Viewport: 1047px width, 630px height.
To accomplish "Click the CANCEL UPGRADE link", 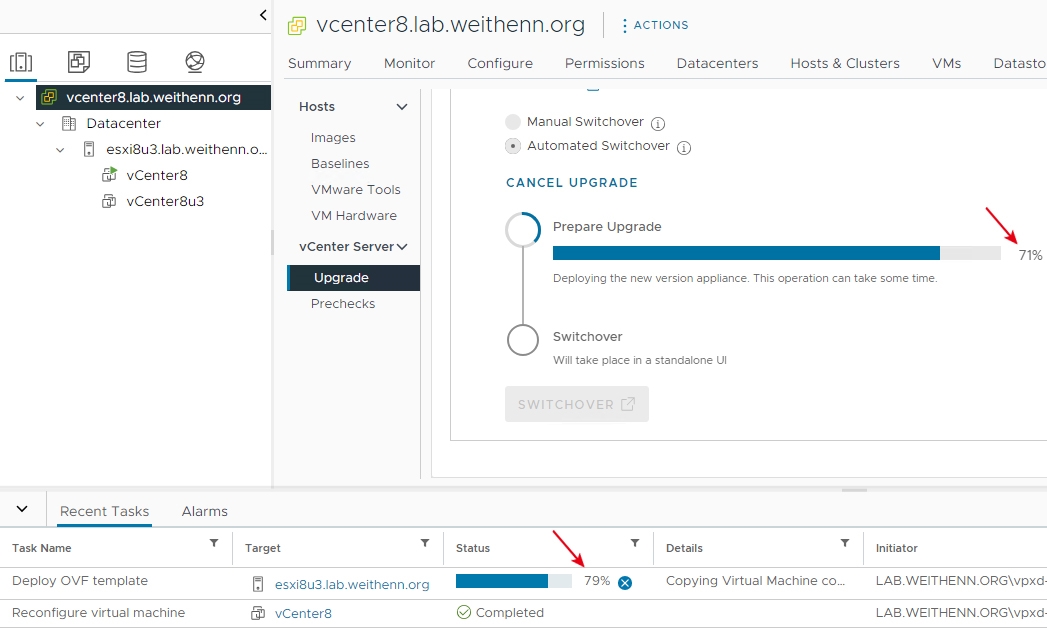I will click(572, 183).
